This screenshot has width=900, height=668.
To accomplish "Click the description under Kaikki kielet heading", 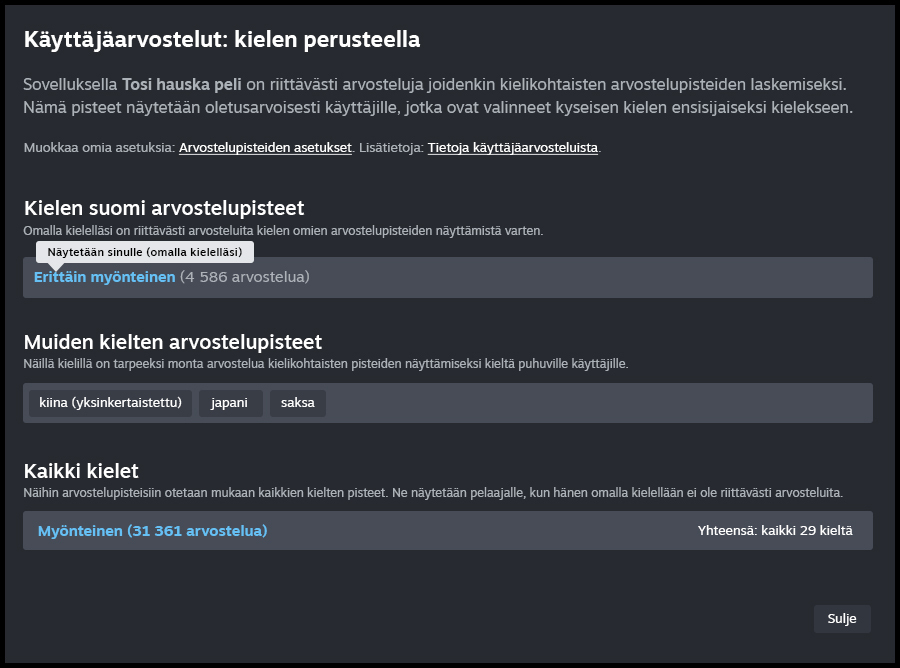I will tap(433, 493).
